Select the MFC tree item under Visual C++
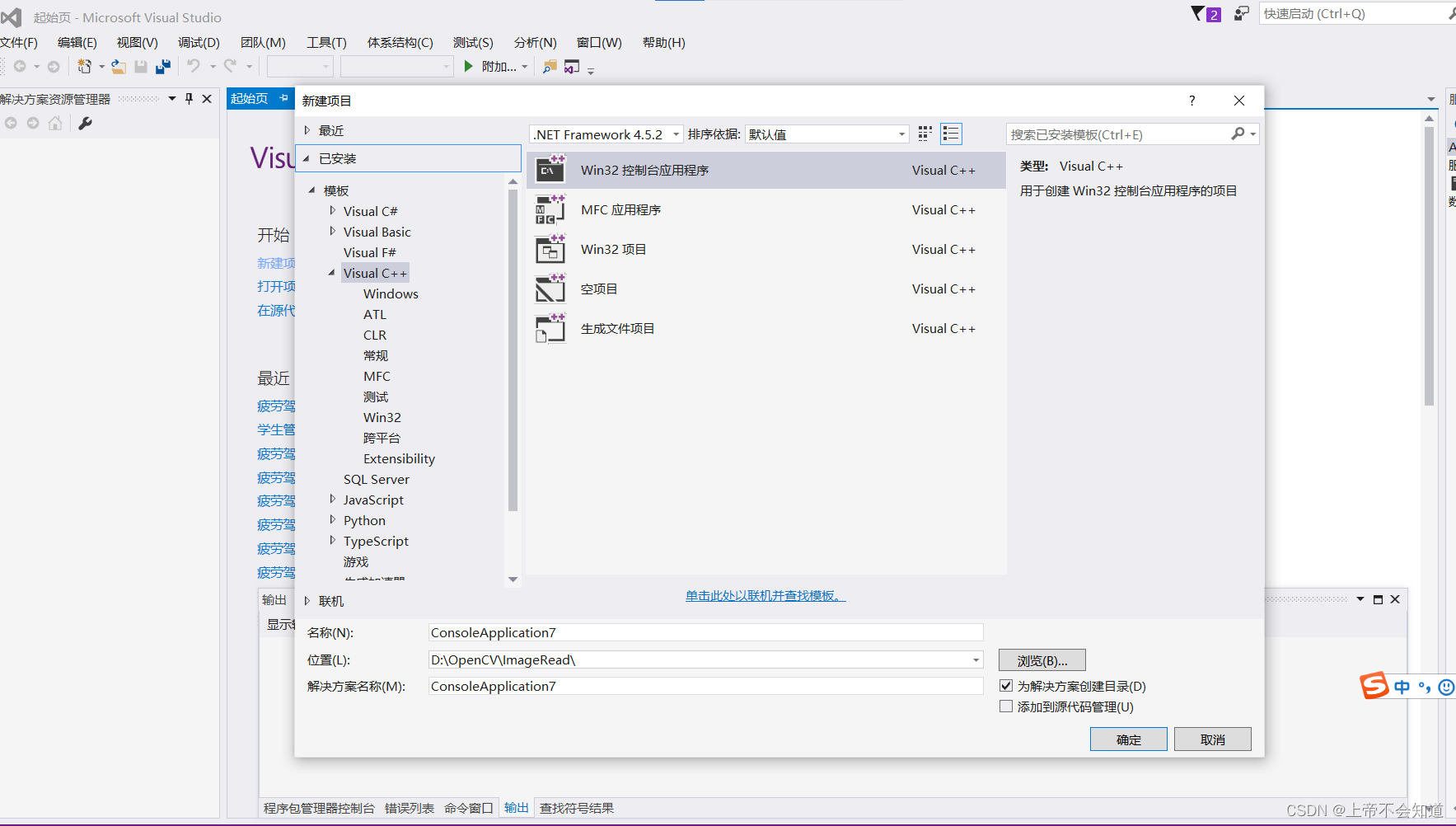Screen dimensions: 1456x826 tap(377, 376)
